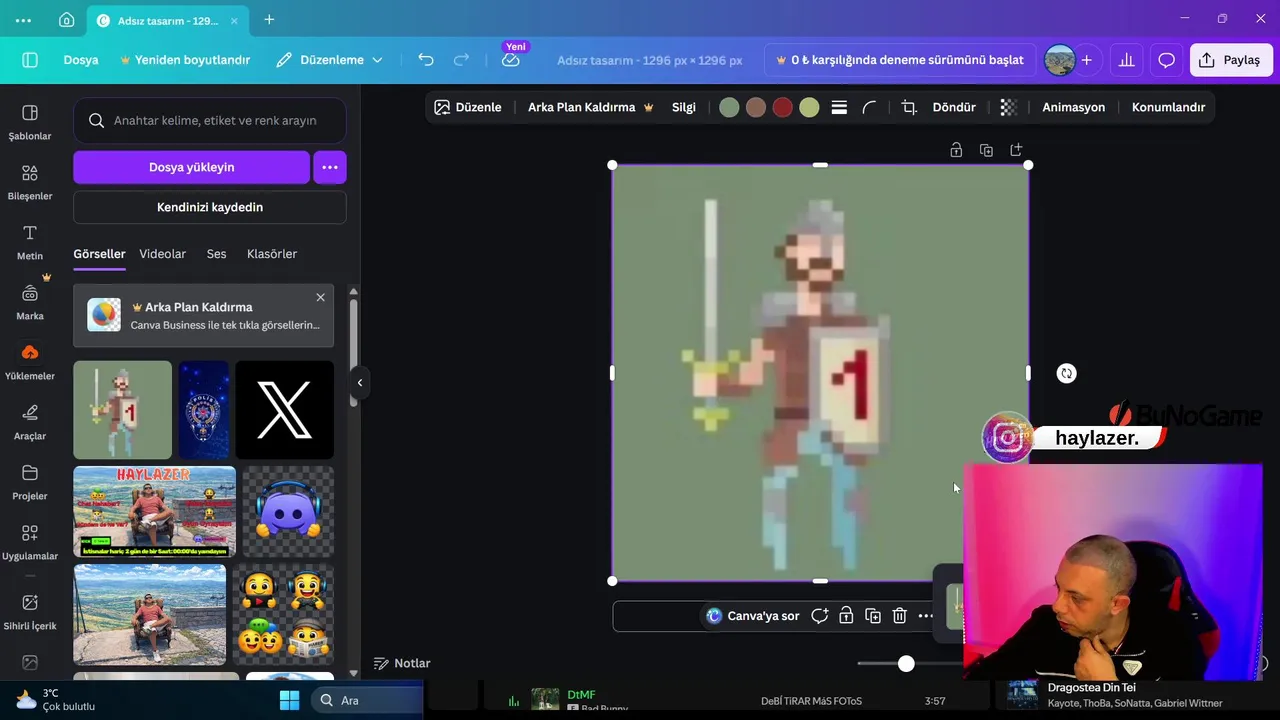Focus the uploads search field
This screenshot has height=720, width=1280.
210,120
